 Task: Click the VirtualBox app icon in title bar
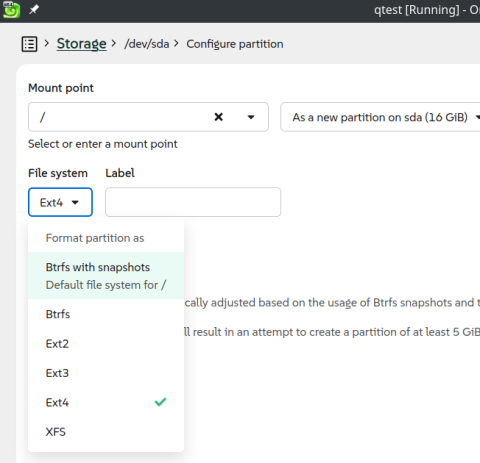[x=11, y=10]
